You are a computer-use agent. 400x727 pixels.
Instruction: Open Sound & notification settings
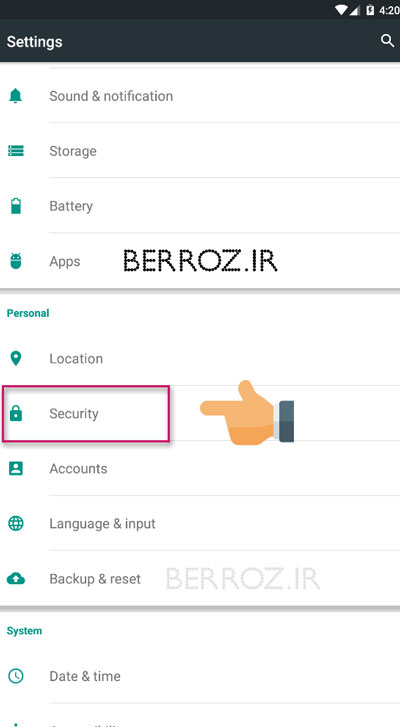coord(200,96)
